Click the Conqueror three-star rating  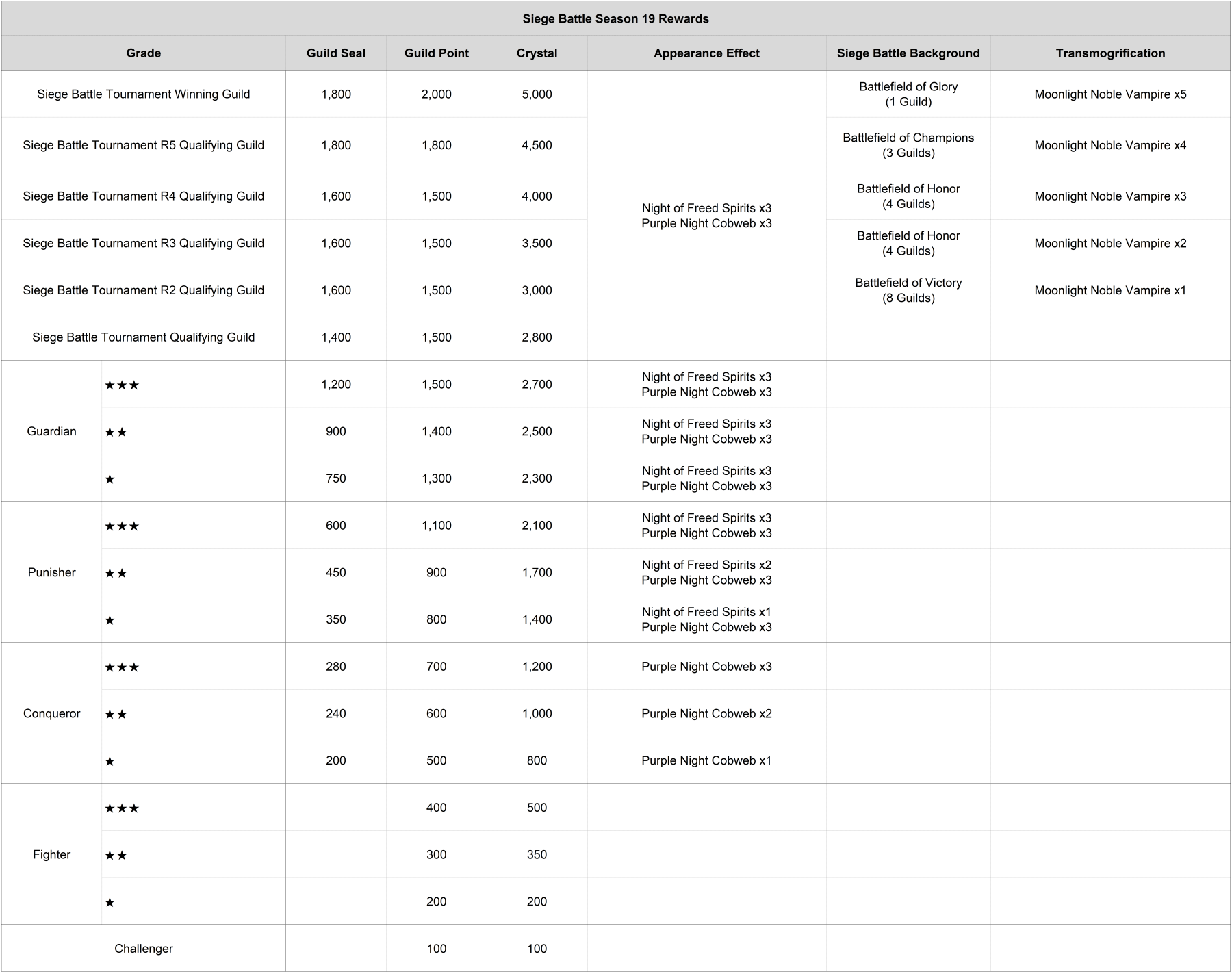pos(122,667)
